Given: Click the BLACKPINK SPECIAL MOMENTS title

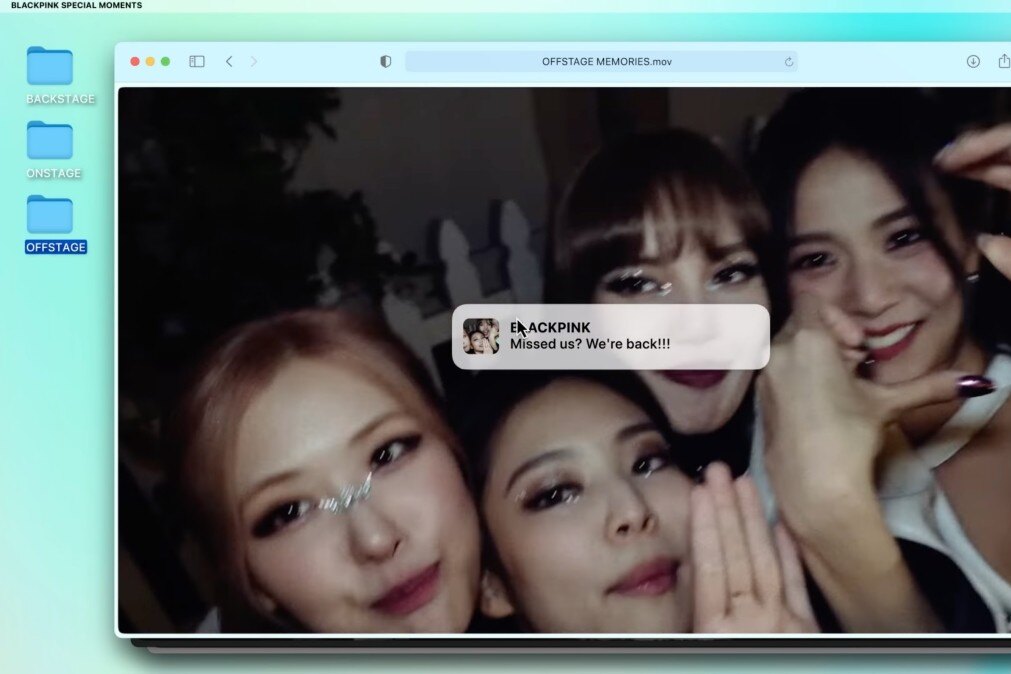Looking at the screenshot, I should 77,5.
